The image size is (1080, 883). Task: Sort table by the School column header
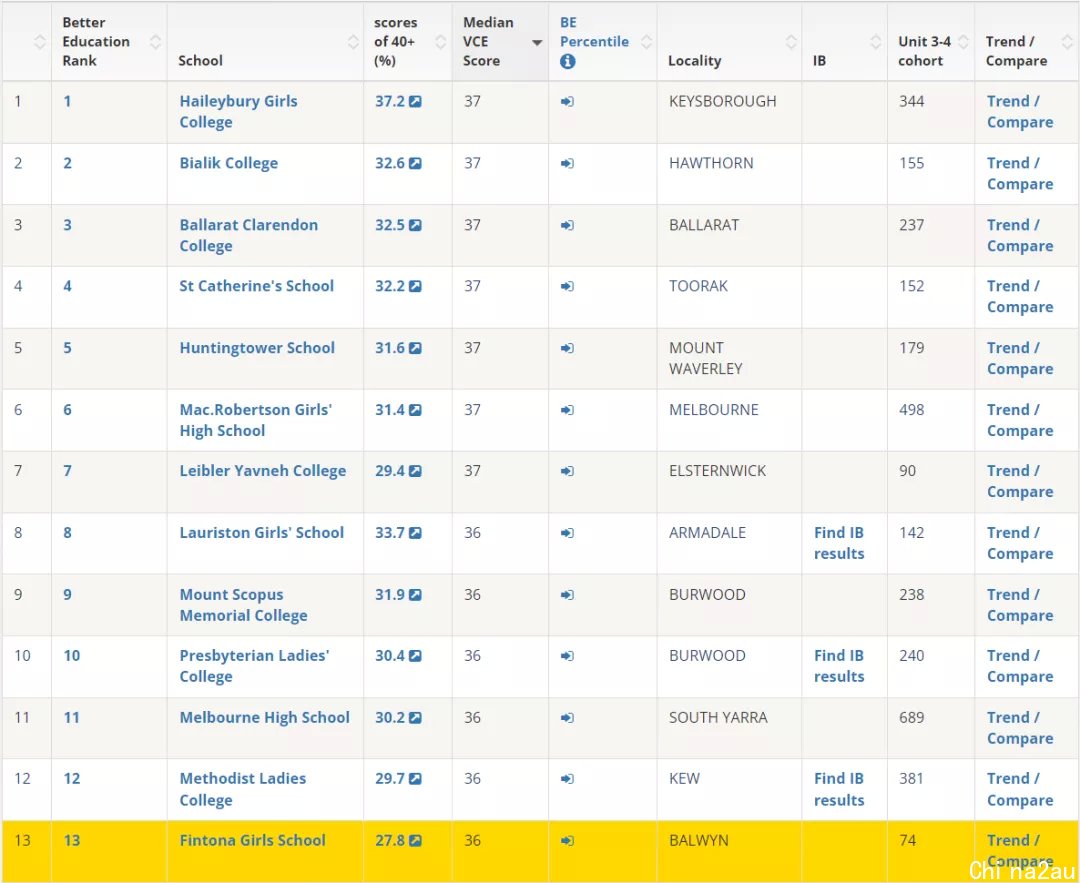coord(265,41)
